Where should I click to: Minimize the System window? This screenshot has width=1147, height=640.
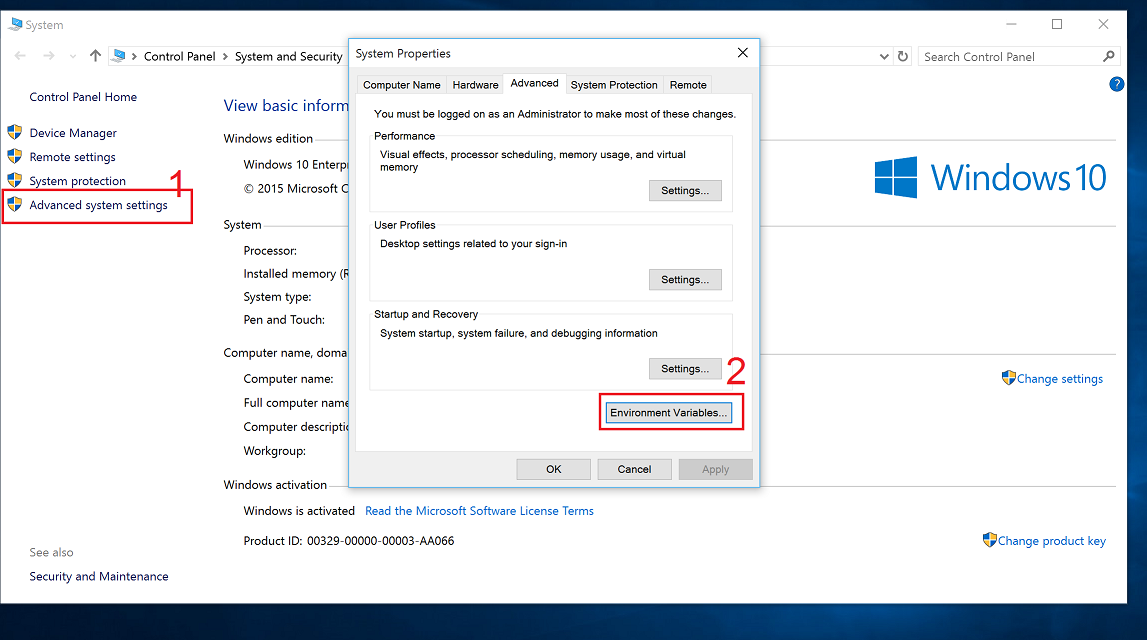point(1011,24)
